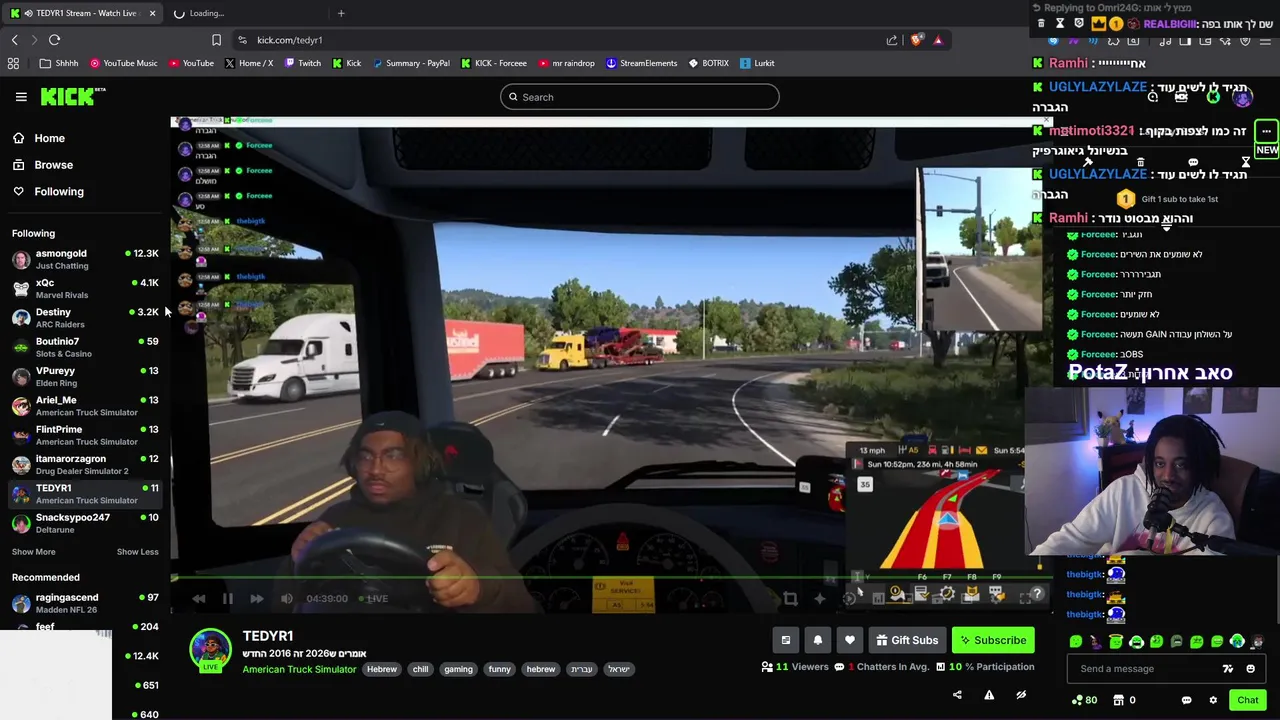
Task: Focus the Search field
Action: point(640,97)
